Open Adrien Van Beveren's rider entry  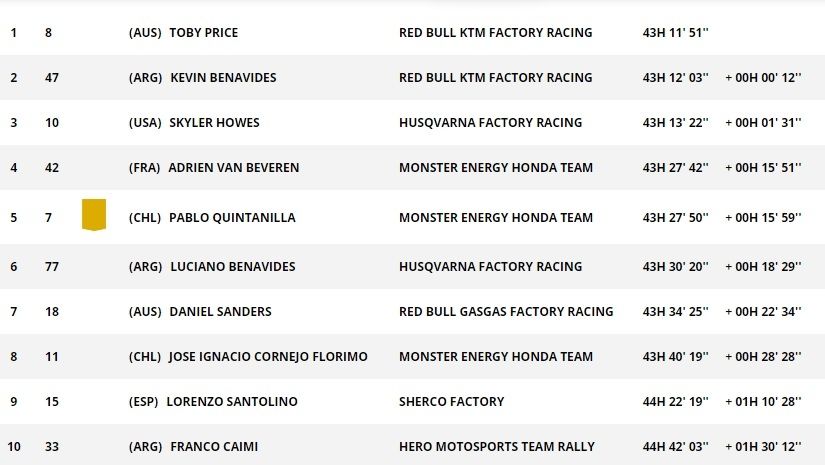tap(233, 168)
